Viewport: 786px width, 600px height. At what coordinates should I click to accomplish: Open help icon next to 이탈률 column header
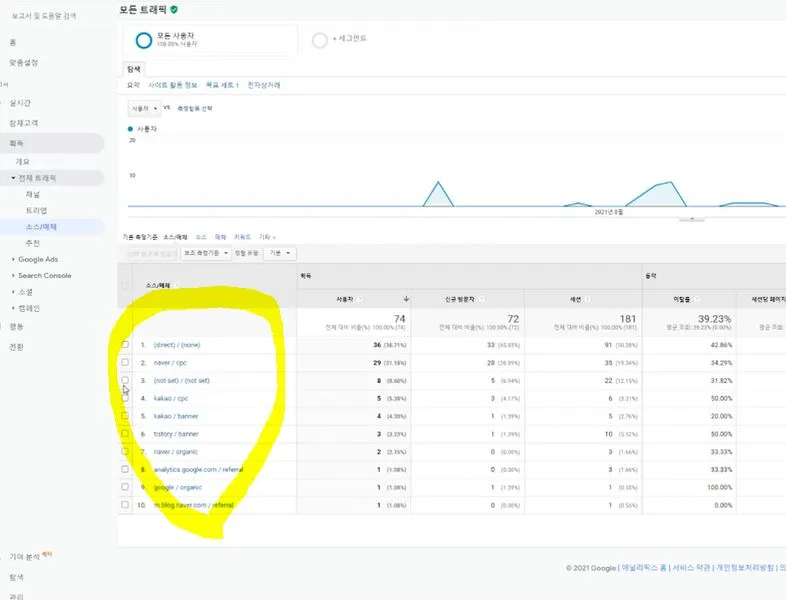696,299
